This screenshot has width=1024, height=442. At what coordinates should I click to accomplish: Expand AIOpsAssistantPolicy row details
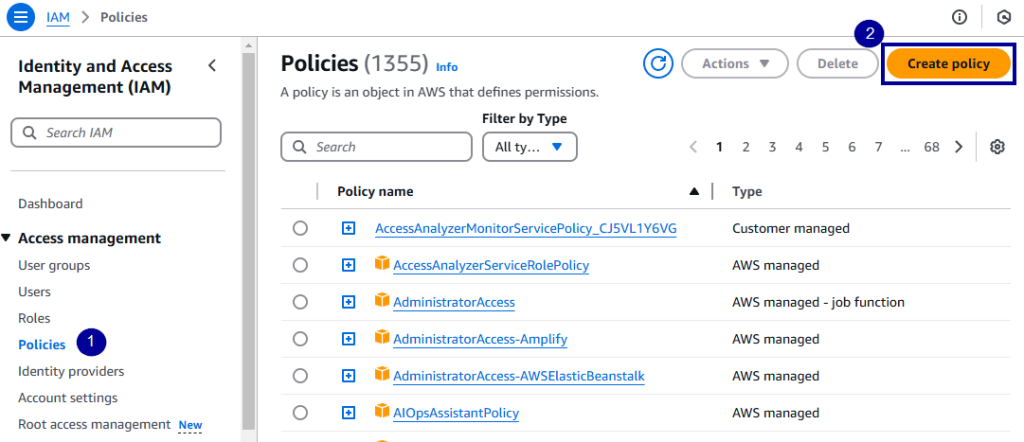tap(349, 413)
